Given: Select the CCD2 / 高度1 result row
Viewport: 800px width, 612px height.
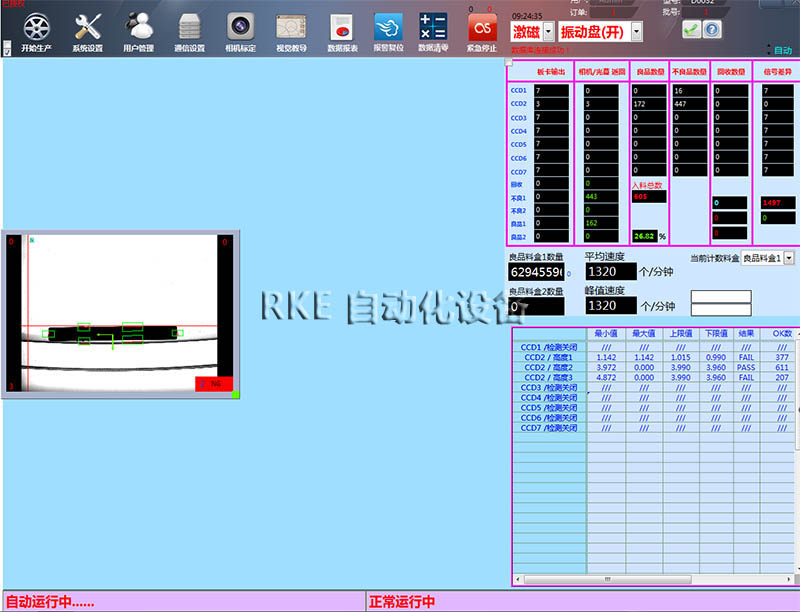Looking at the screenshot, I should coord(548,357).
